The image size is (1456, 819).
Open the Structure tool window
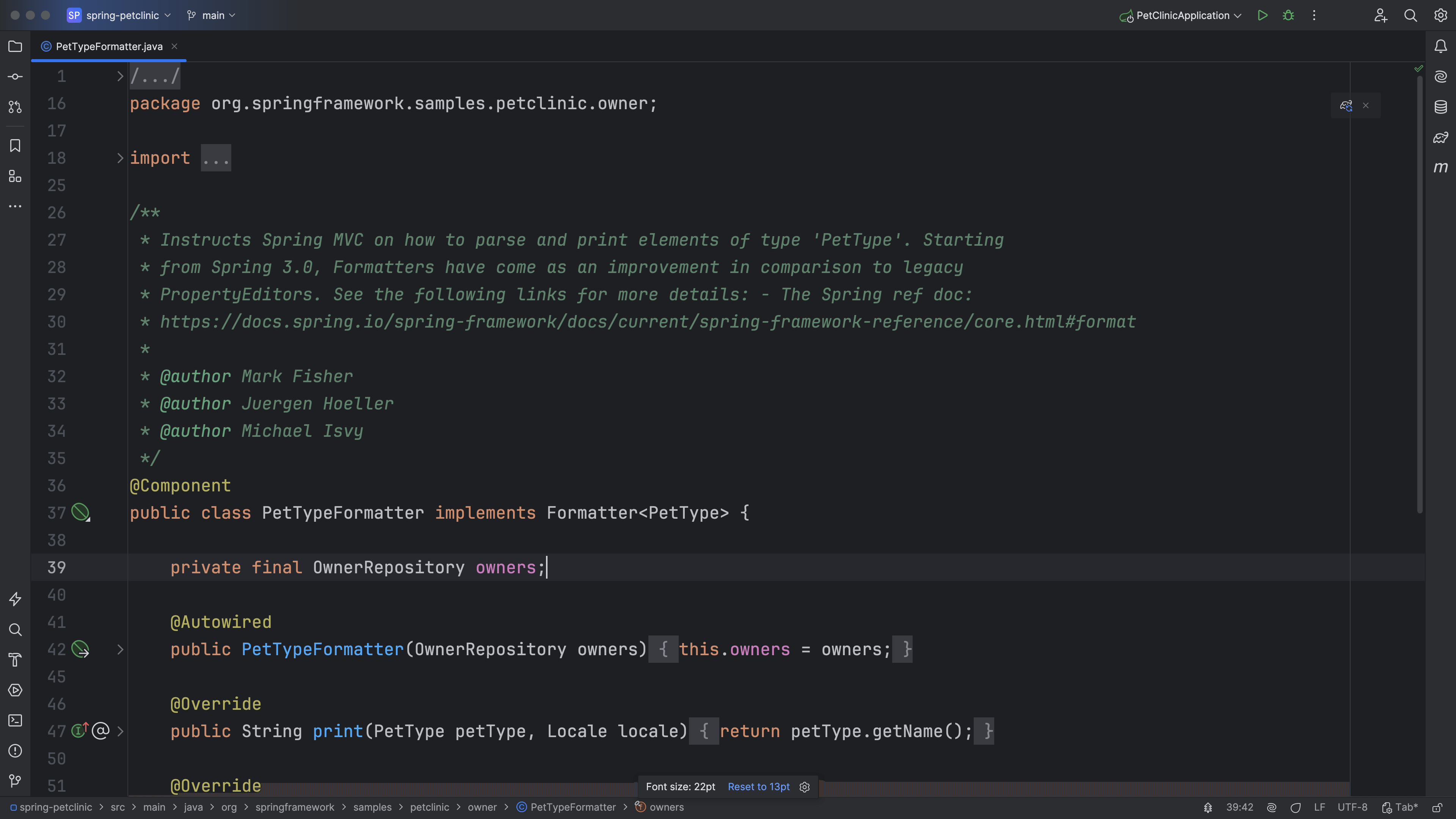[15, 176]
